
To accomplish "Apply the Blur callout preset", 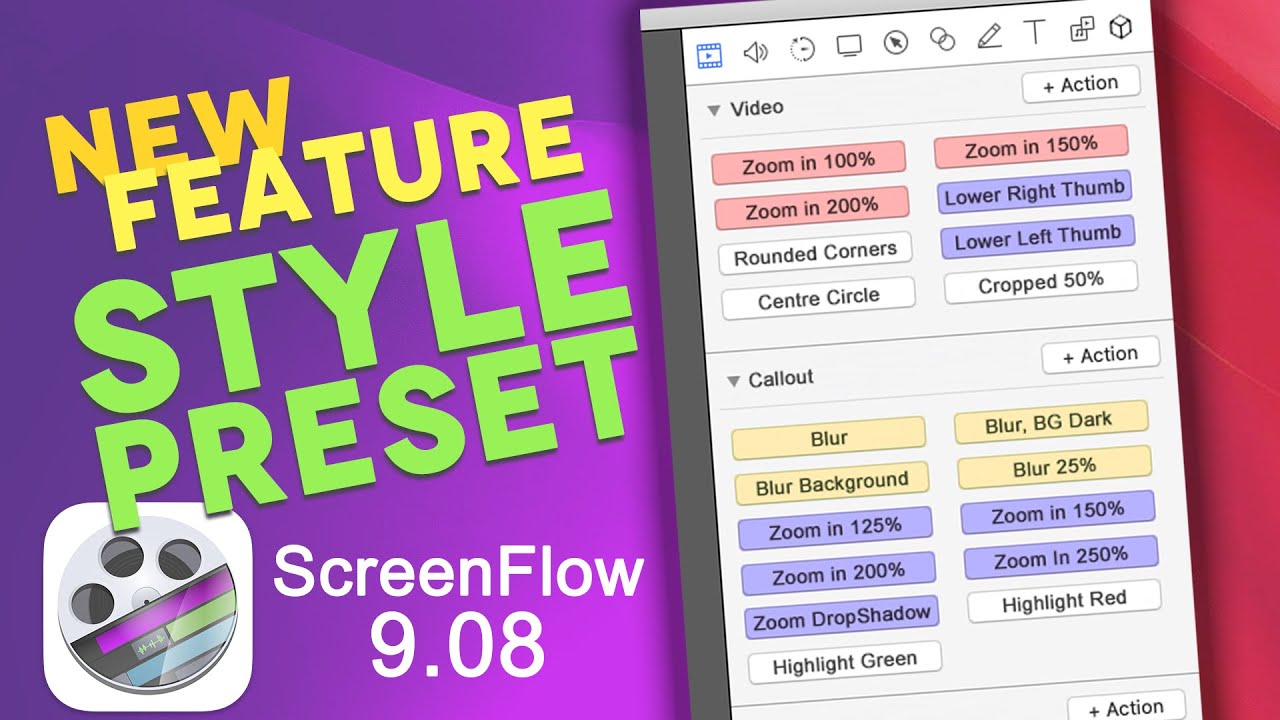I will click(829, 438).
